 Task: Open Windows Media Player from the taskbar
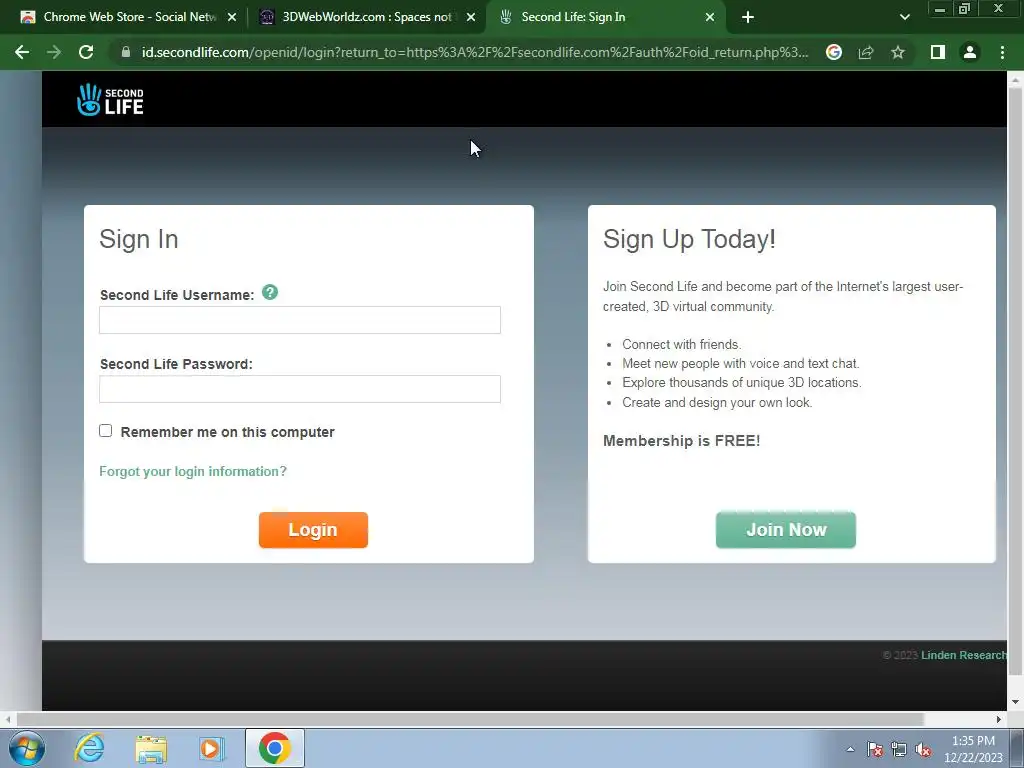212,748
